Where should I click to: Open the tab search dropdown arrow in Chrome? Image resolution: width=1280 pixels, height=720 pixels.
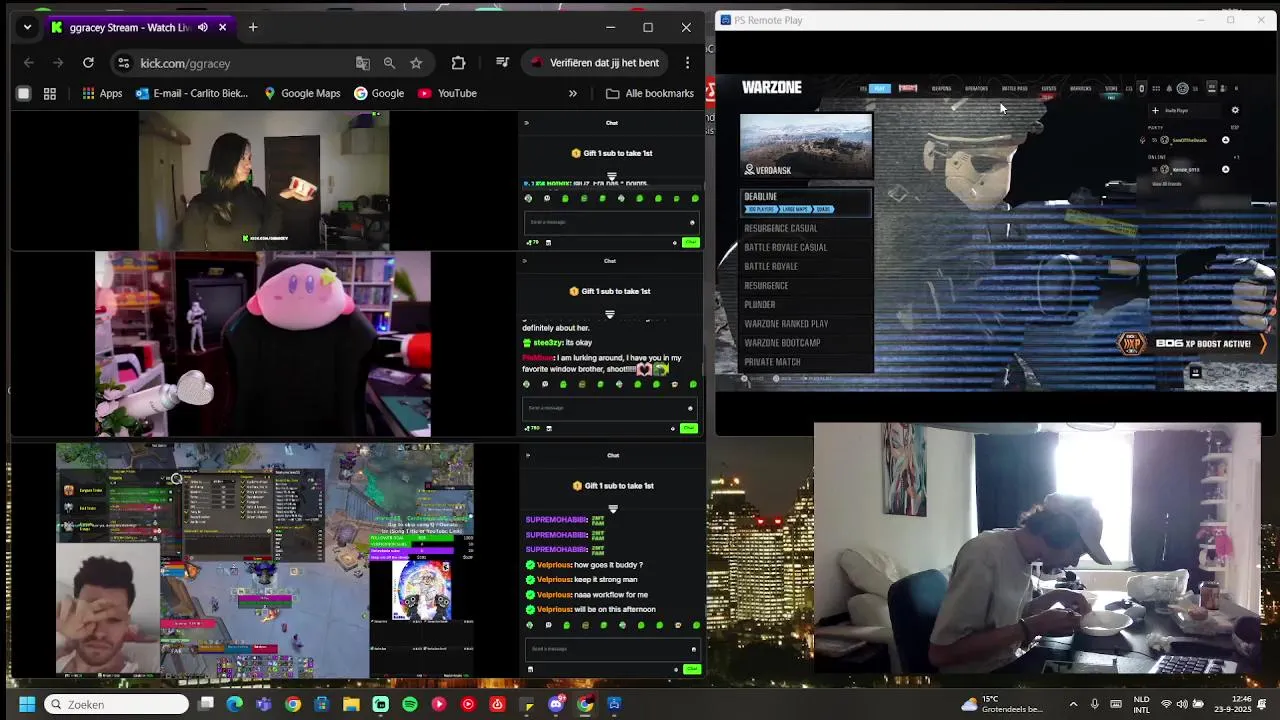[x=27, y=27]
